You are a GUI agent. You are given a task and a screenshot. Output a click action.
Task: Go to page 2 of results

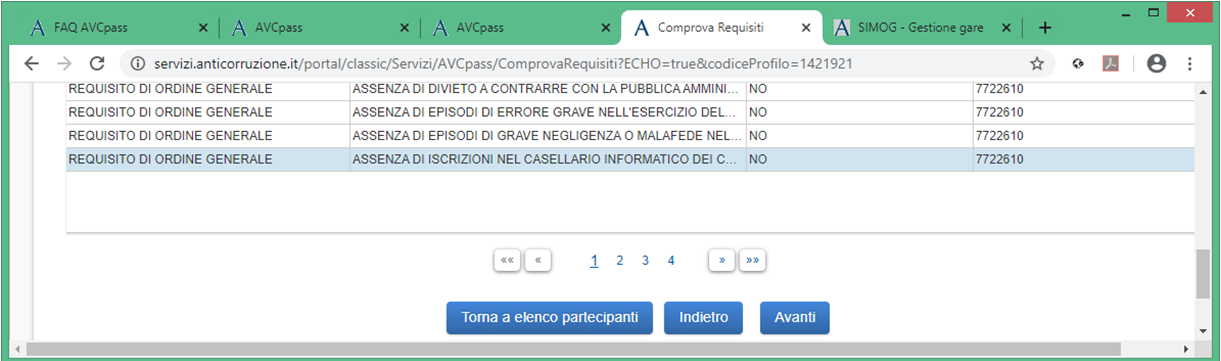620,260
